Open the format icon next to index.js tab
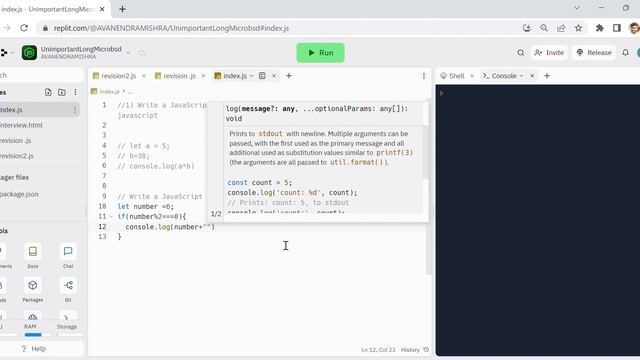This screenshot has width=640, height=360. click(262, 76)
